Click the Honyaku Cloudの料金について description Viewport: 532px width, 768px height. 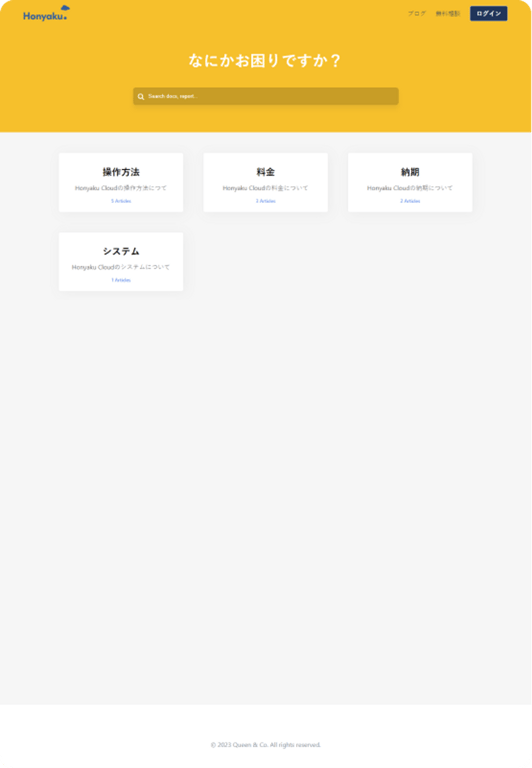(266, 188)
